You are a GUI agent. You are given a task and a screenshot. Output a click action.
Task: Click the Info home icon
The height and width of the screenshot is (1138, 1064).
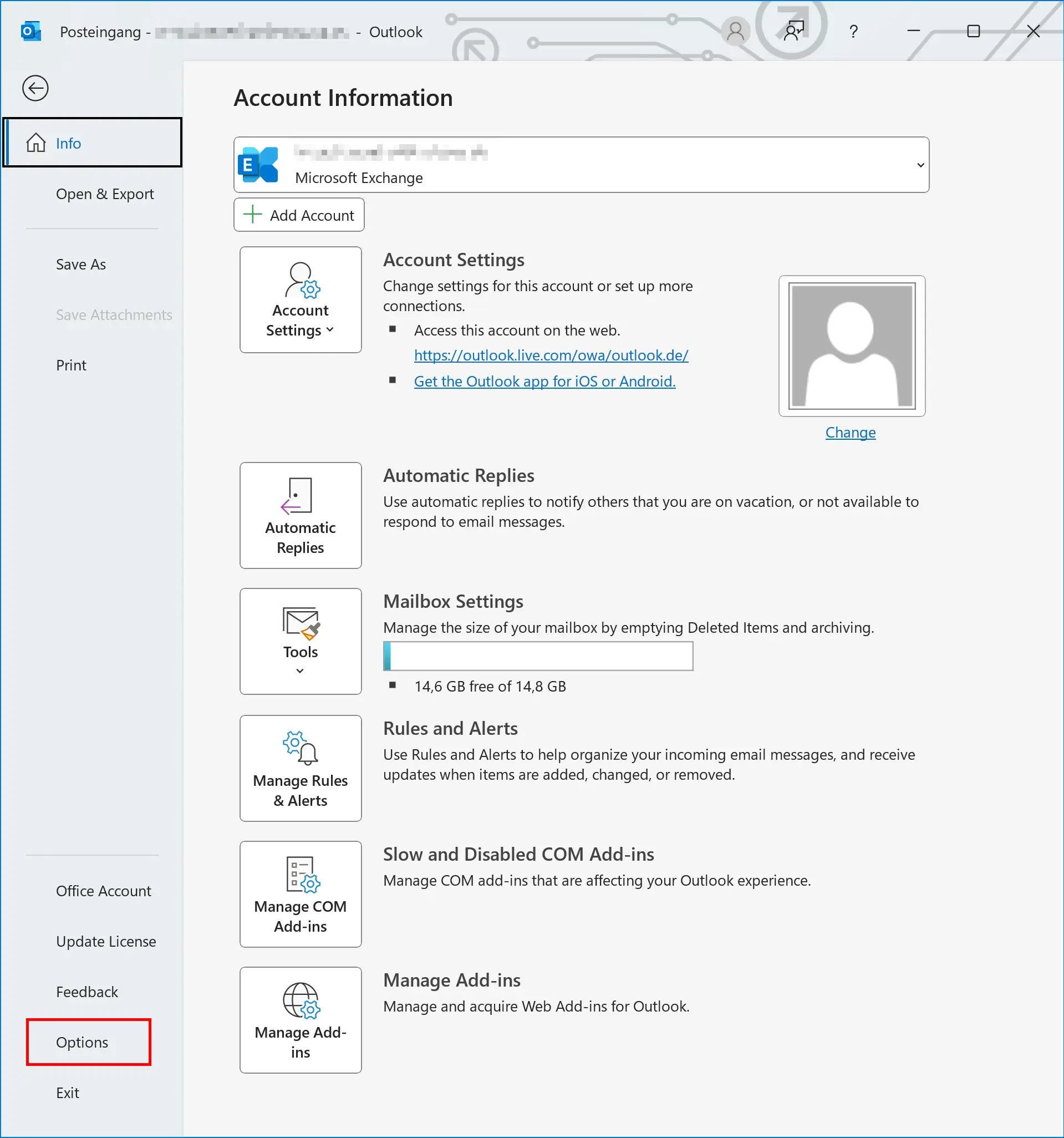36,143
